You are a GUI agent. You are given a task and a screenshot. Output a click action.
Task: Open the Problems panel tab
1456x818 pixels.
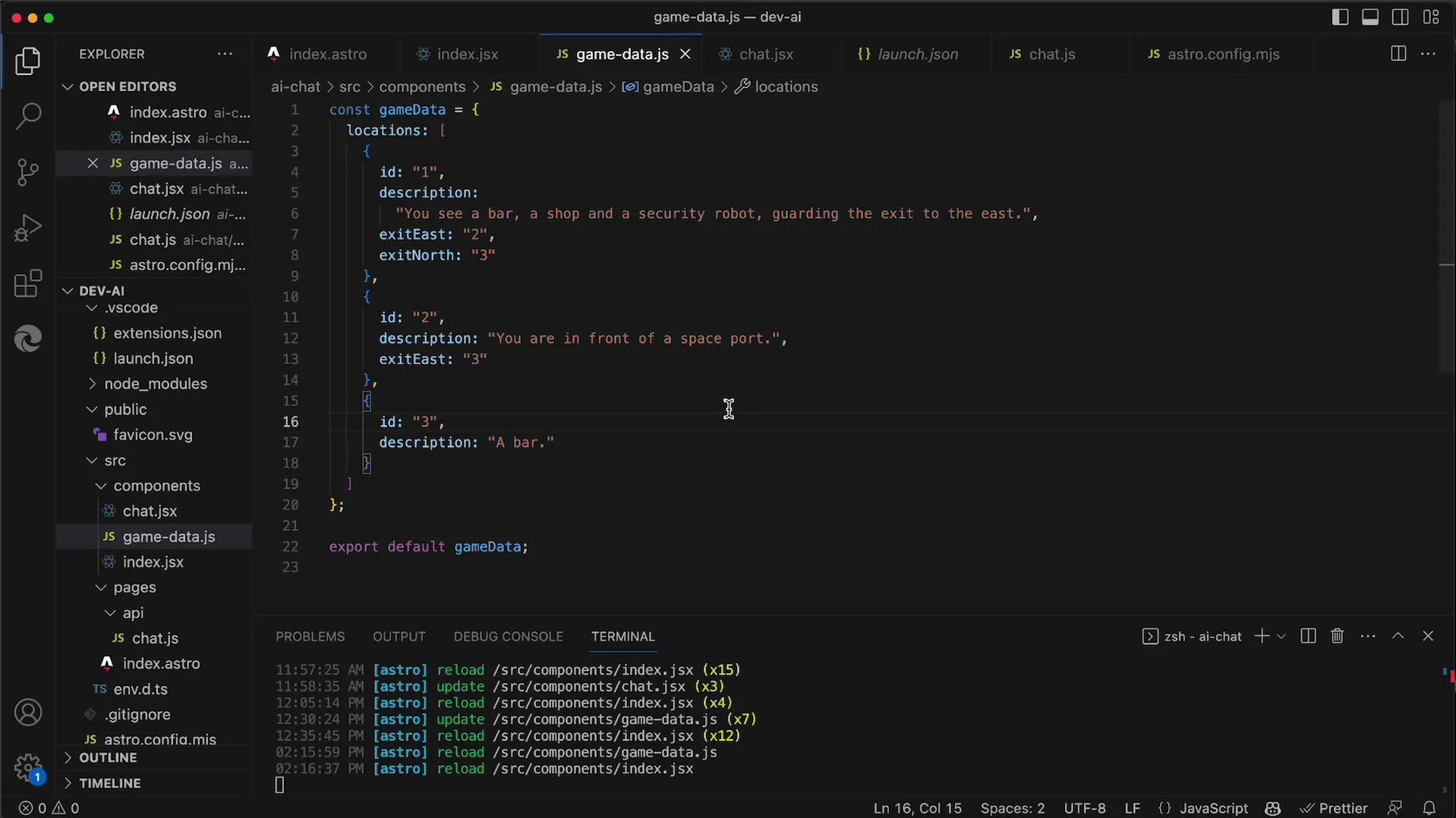[x=310, y=637]
